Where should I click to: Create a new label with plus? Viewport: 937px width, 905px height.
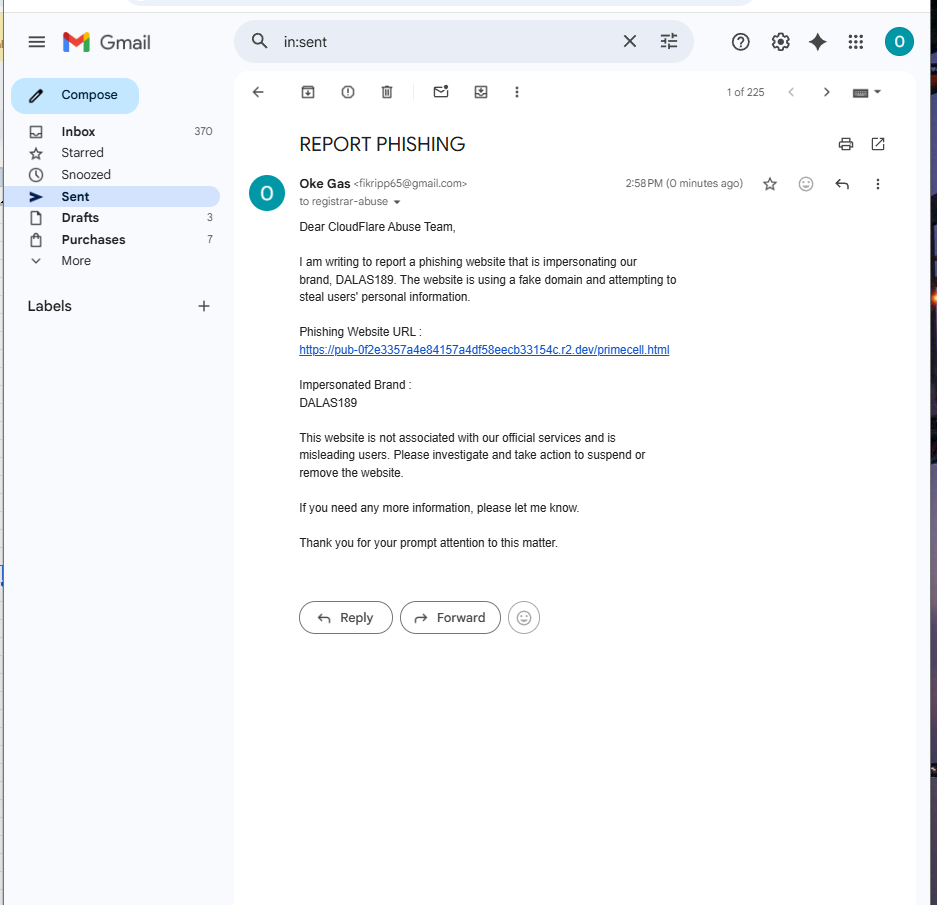(204, 306)
